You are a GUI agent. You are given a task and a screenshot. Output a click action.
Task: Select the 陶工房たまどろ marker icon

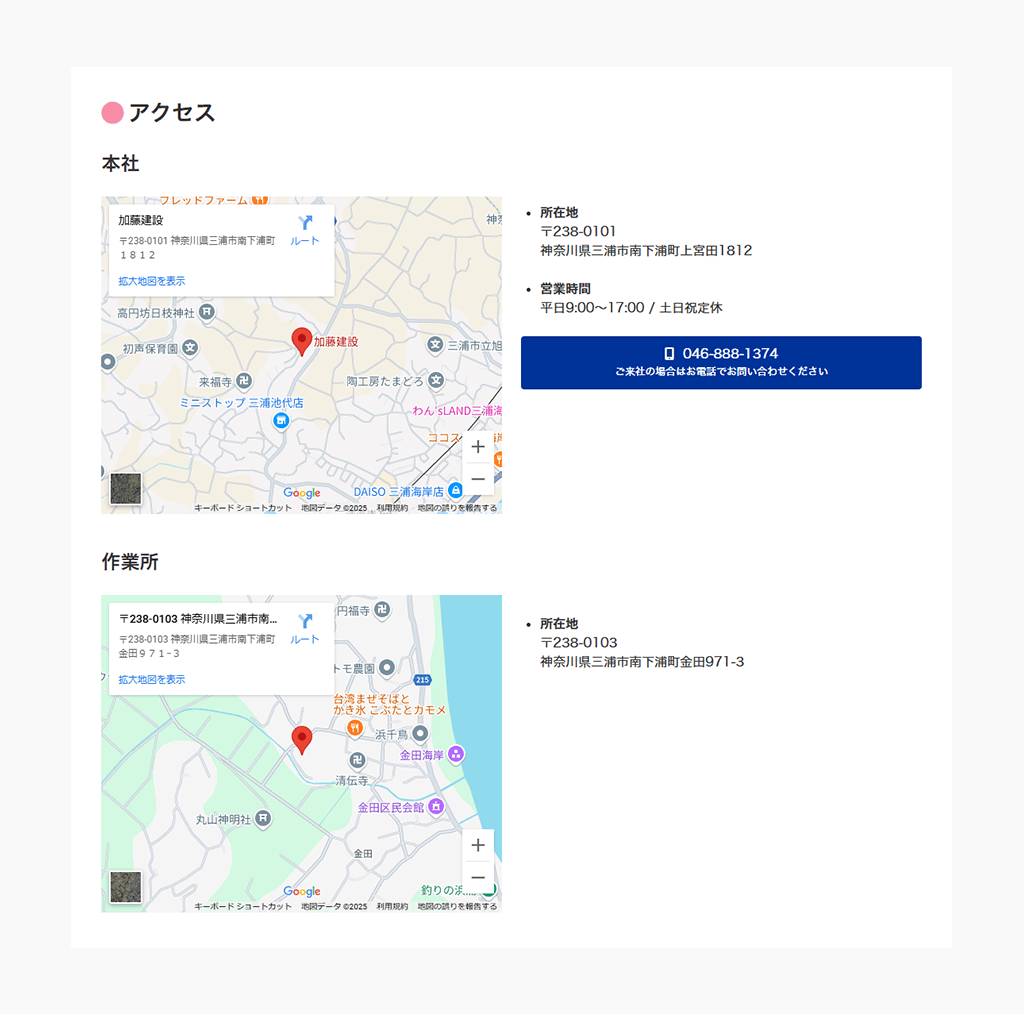click(x=436, y=380)
